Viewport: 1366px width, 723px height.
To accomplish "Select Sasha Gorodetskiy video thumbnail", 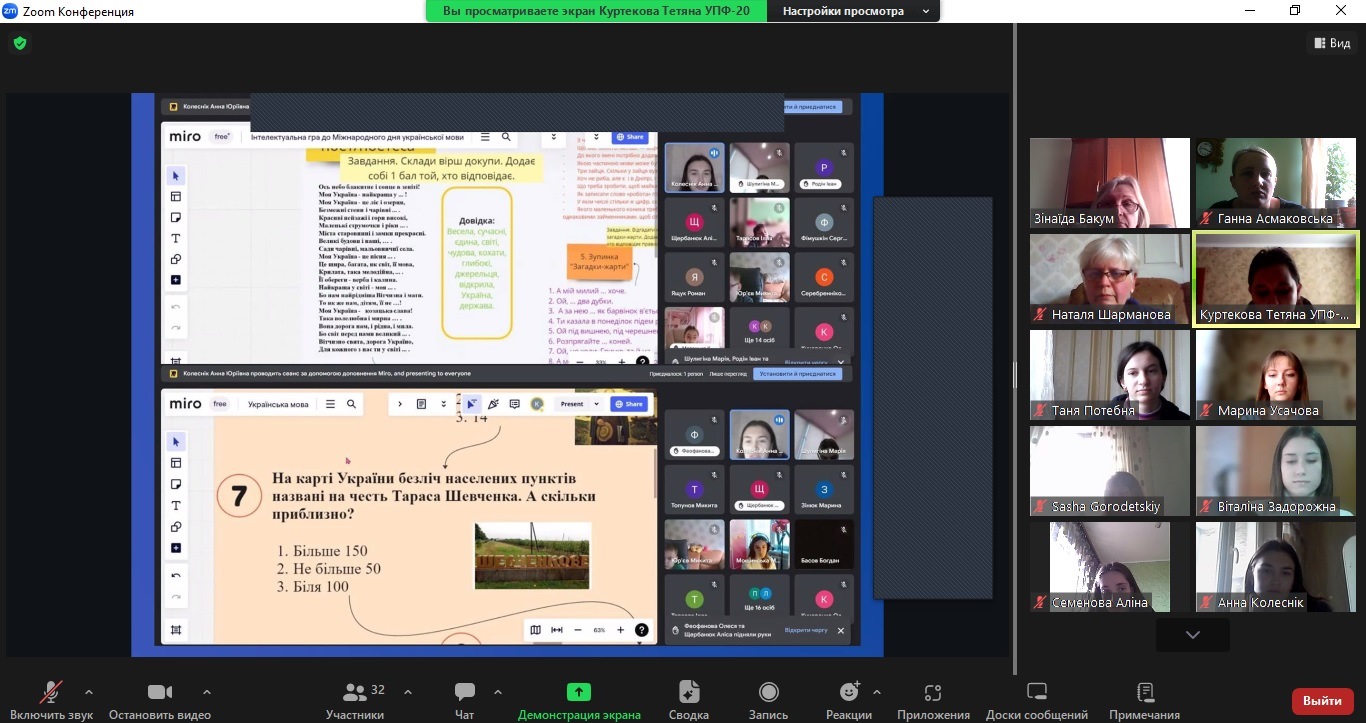I will pyautogui.click(x=1110, y=471).
